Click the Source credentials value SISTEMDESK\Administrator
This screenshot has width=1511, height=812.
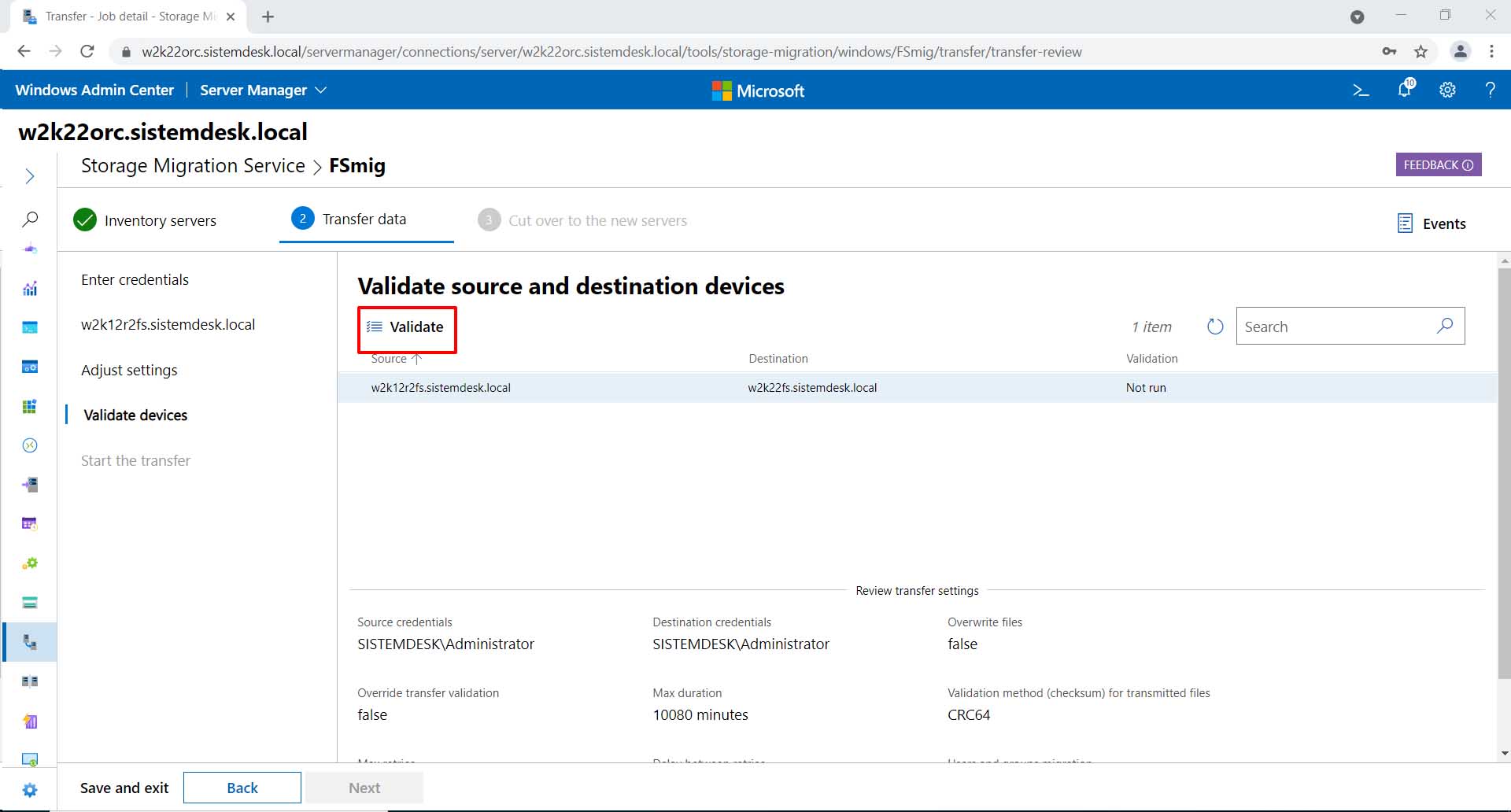(x=445, y=644)
